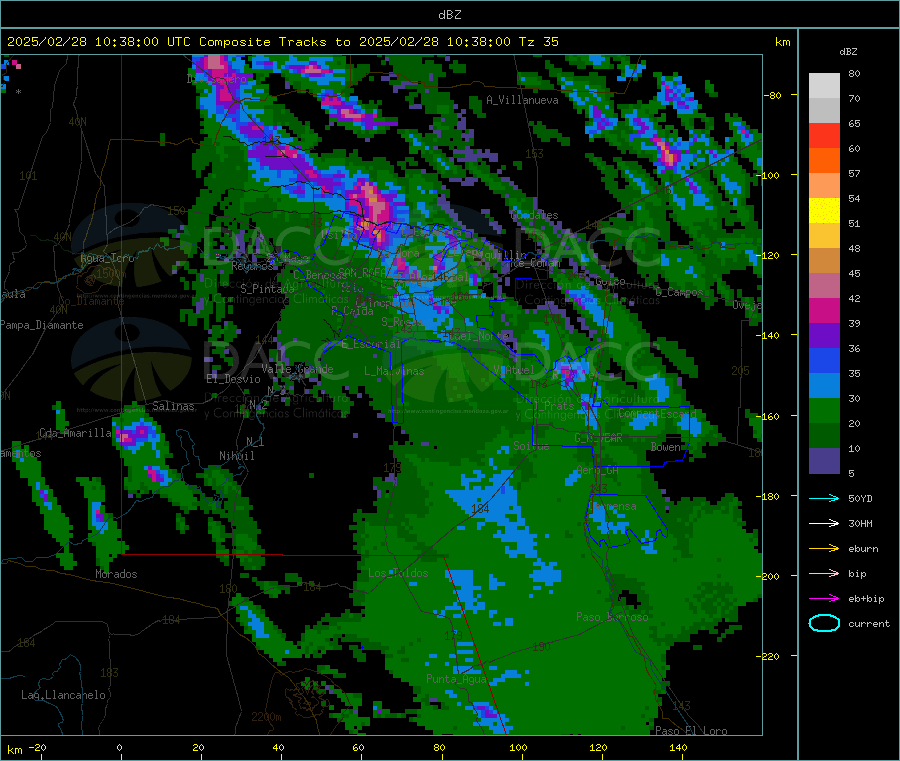Click the 'Punta_Agua' map label
900x761 pixels.
tap(456, 679)
